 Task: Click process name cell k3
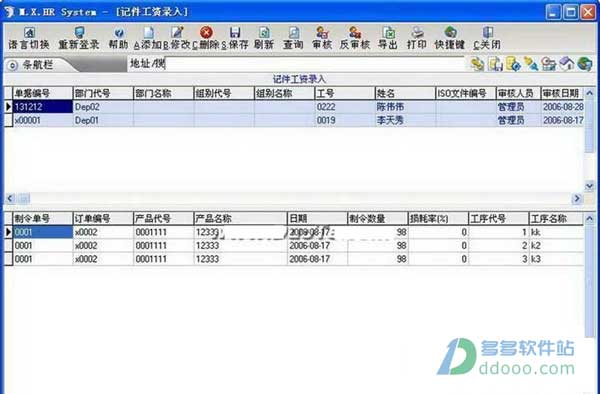(x=556, y=259)
